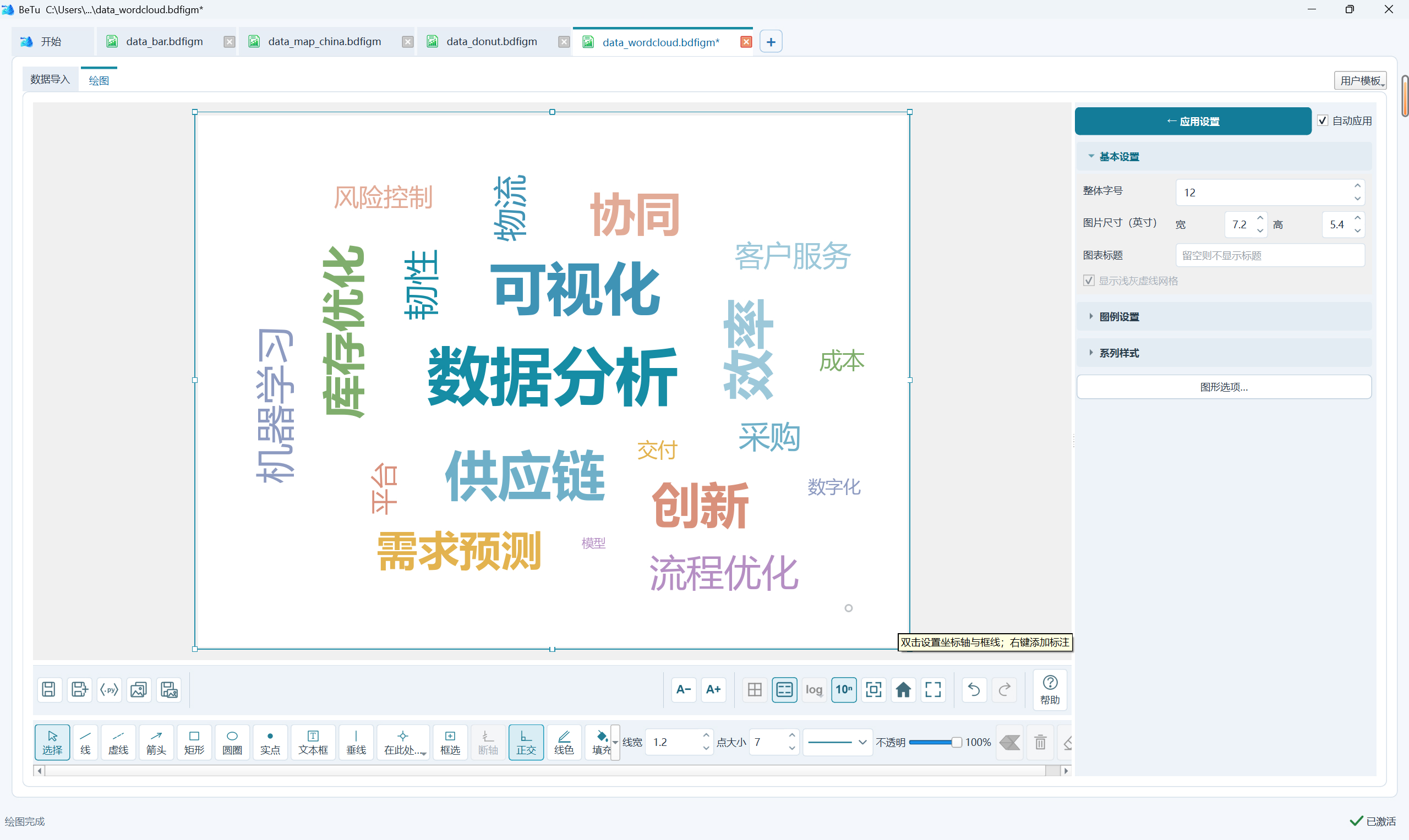The image size is (1409, 840).
Task: Toggle 显示浅灰虚线网格 checkbox
Action: click(1089, 281)
